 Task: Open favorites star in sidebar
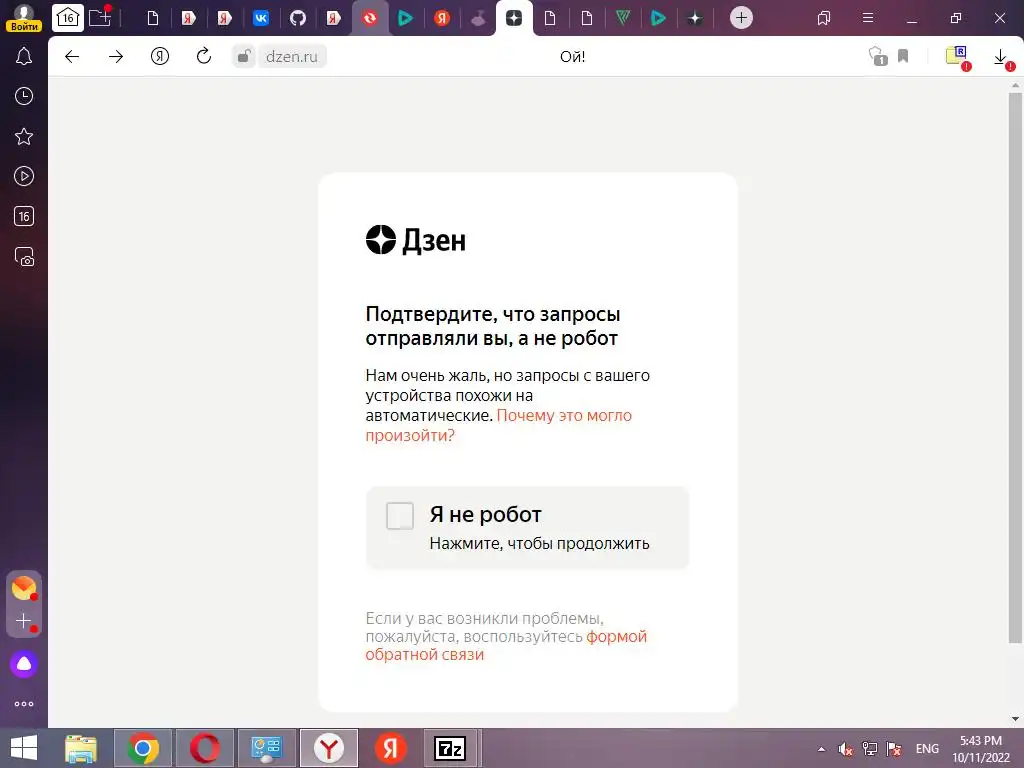(x=24, y=136)
